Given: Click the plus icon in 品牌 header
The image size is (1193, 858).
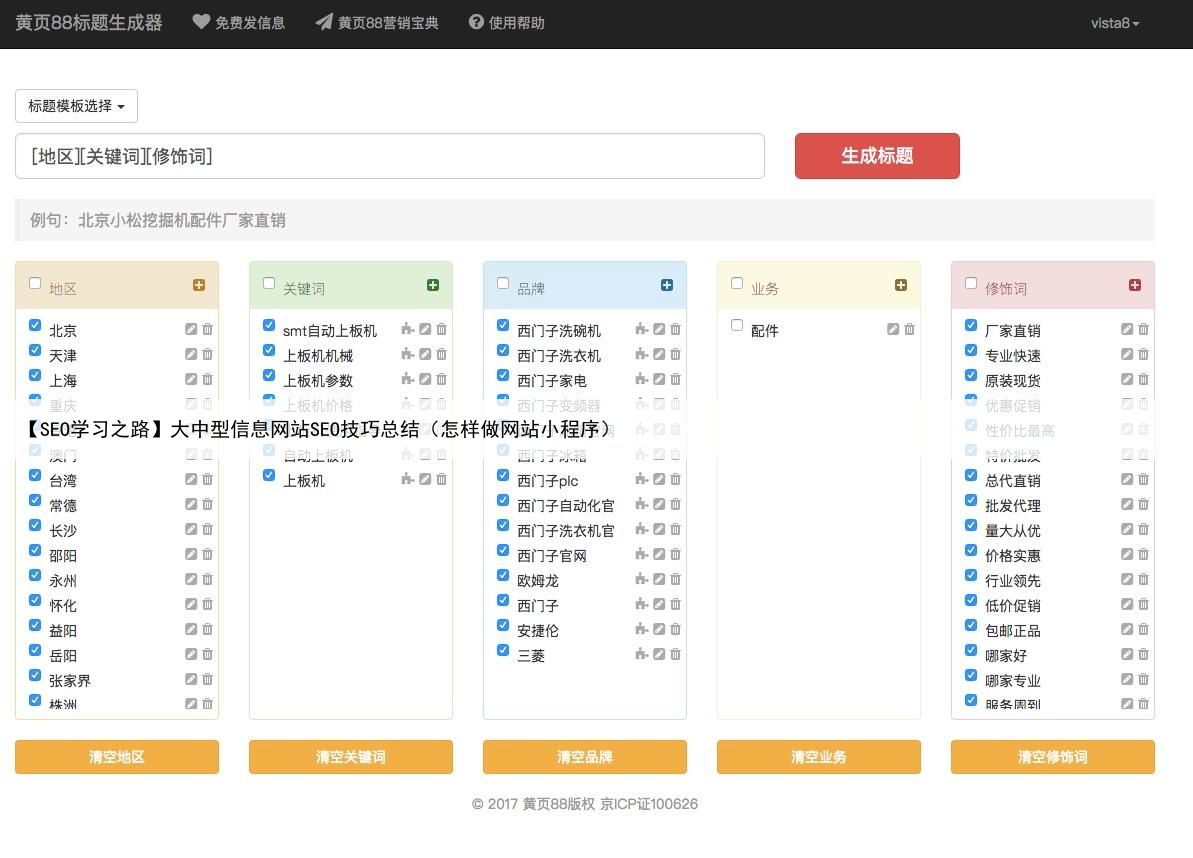Looking at the screenshot, I should (667, 285).
